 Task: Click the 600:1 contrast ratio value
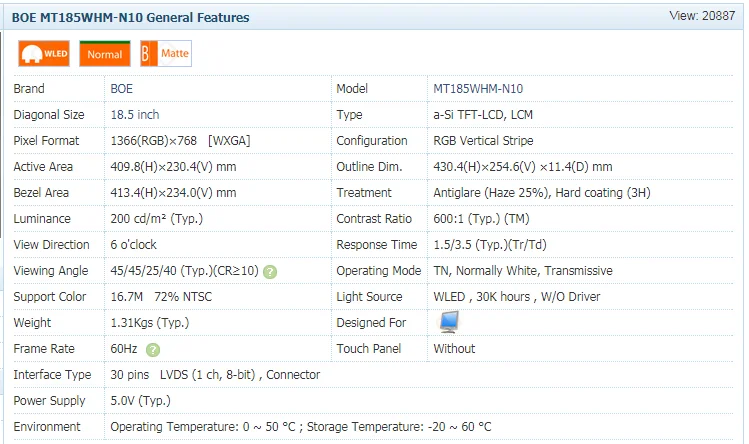[x=481, y=219]
